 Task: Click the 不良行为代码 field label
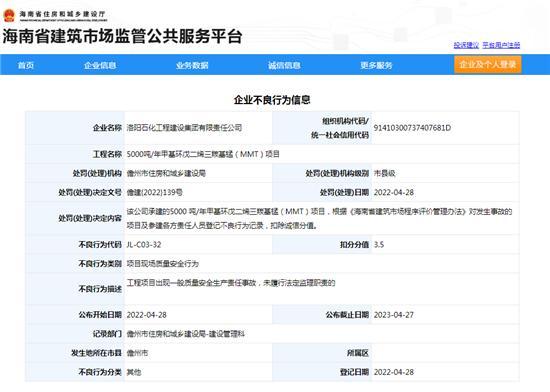(100, 244)
